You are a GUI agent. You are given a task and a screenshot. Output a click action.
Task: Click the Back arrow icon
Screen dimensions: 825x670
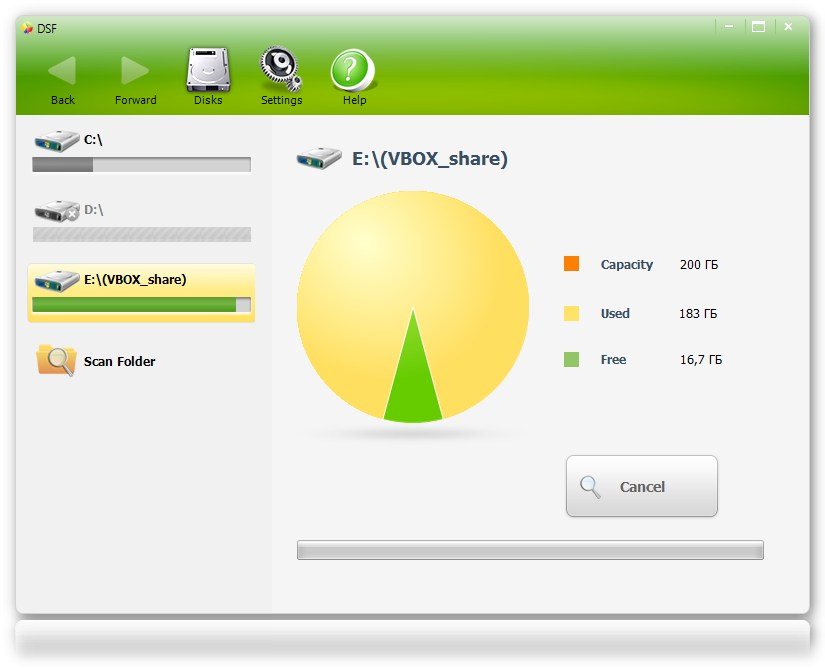point(62,71)
